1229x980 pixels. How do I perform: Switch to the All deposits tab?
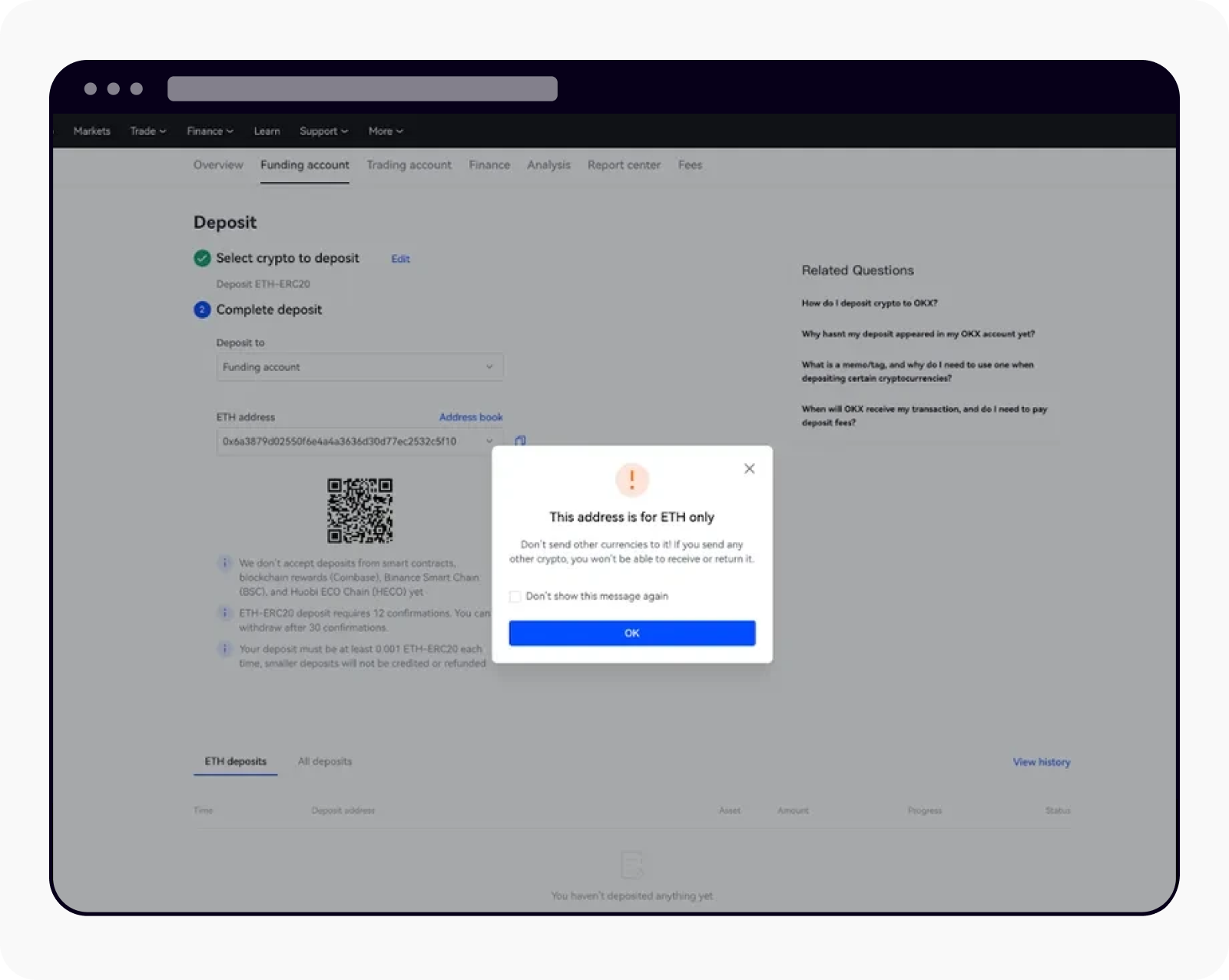(x=325, y=762)
